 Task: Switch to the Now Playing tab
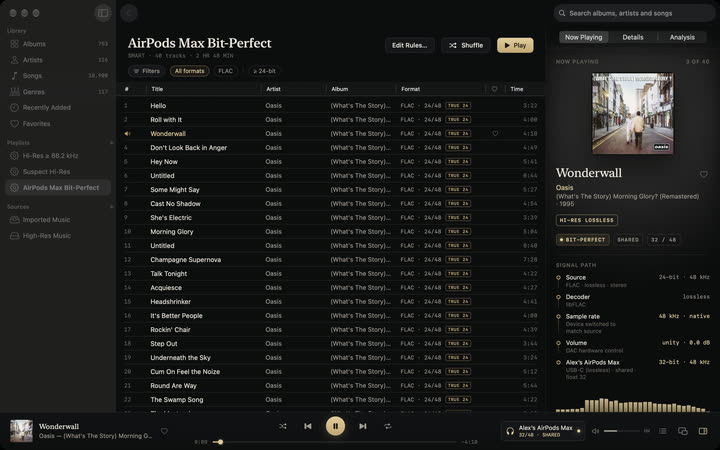point(583,37)
